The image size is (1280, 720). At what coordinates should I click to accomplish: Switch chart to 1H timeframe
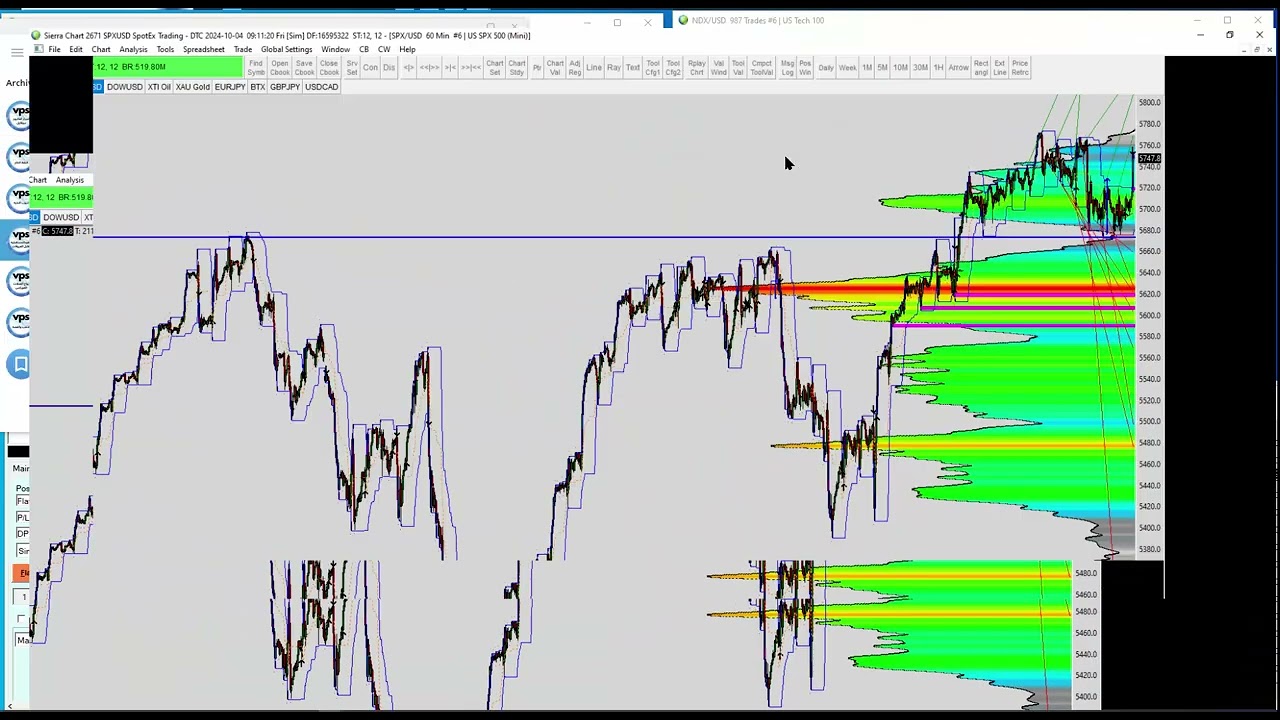pos(938,67)
